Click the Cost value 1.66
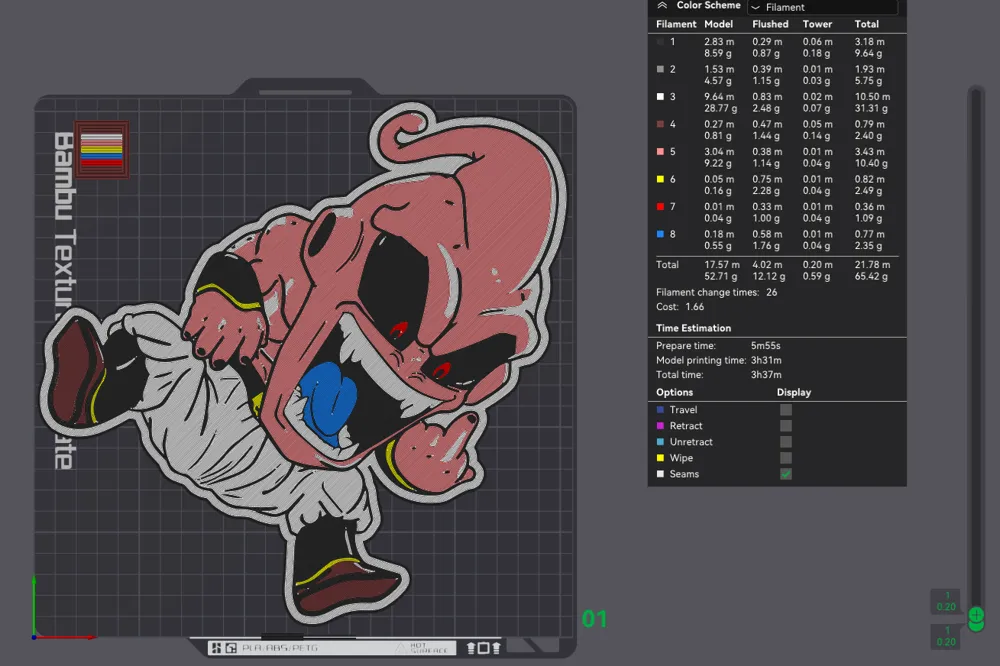1000x666 pixels. [695, 307]
